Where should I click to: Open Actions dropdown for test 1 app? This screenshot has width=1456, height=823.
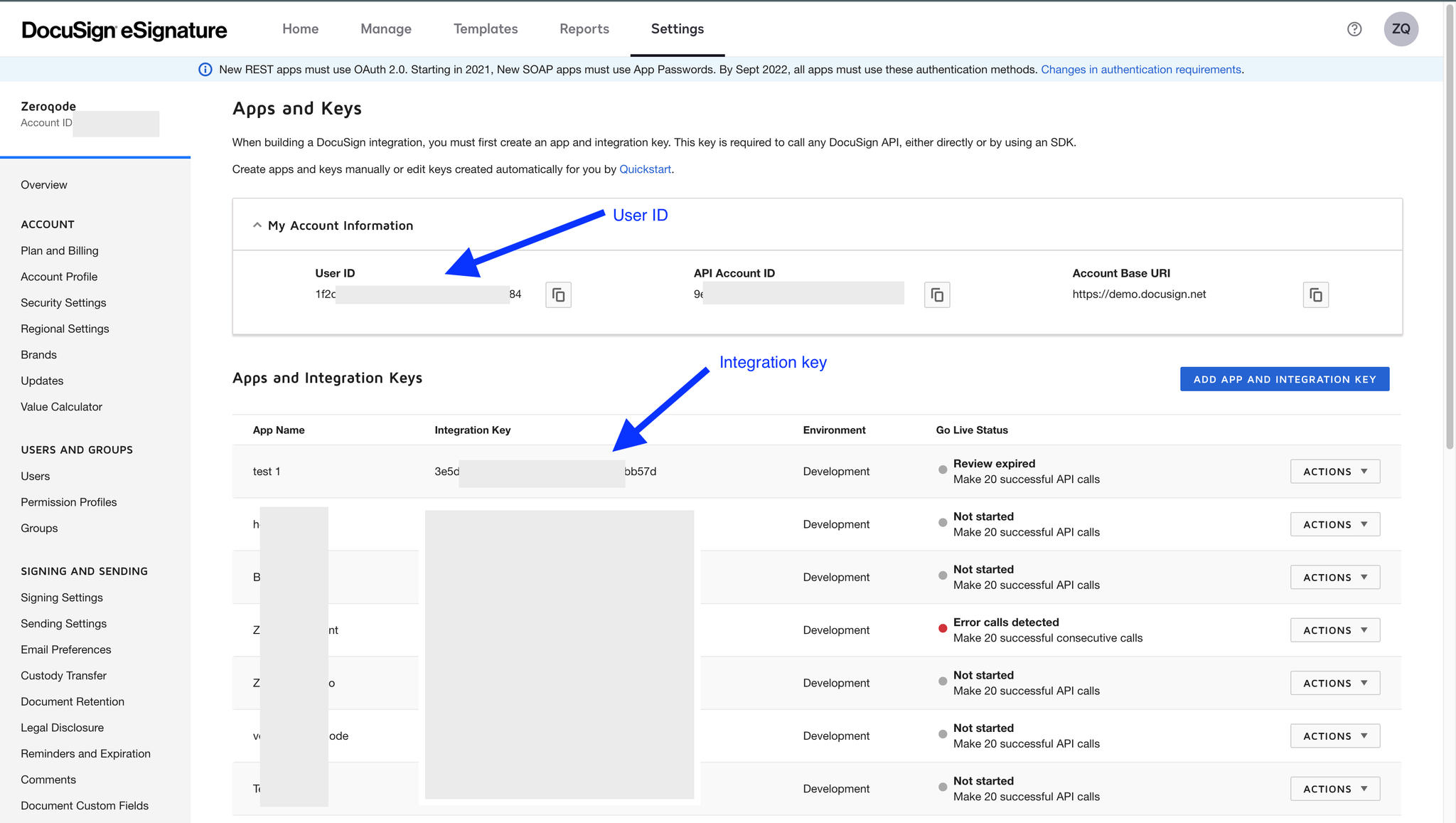tap(1334, 472)
